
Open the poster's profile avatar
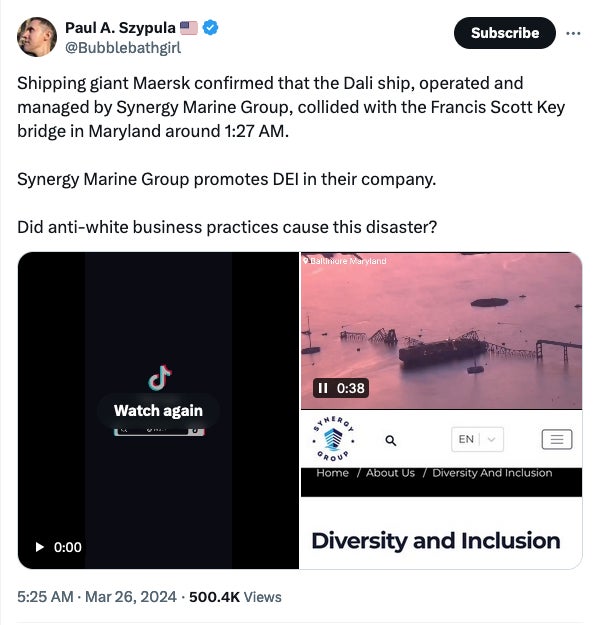(37, 37)
